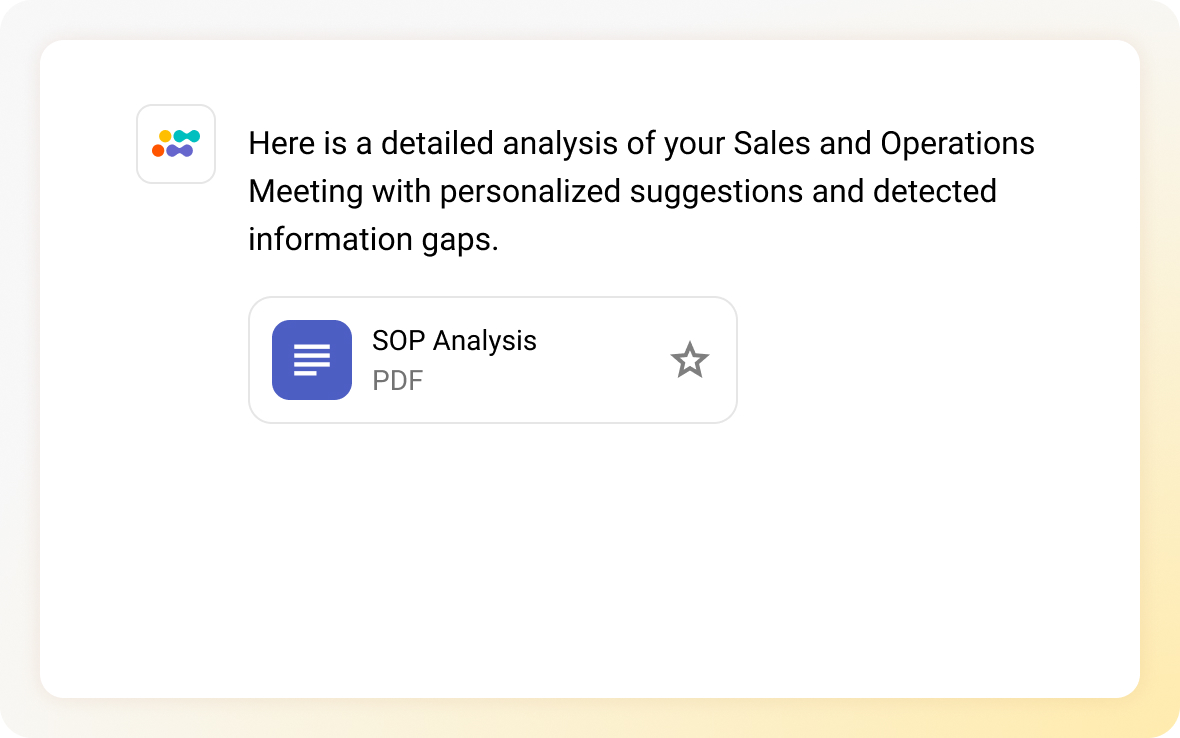
Task: Click the word "detected" in the message
Action: (934, 191)
